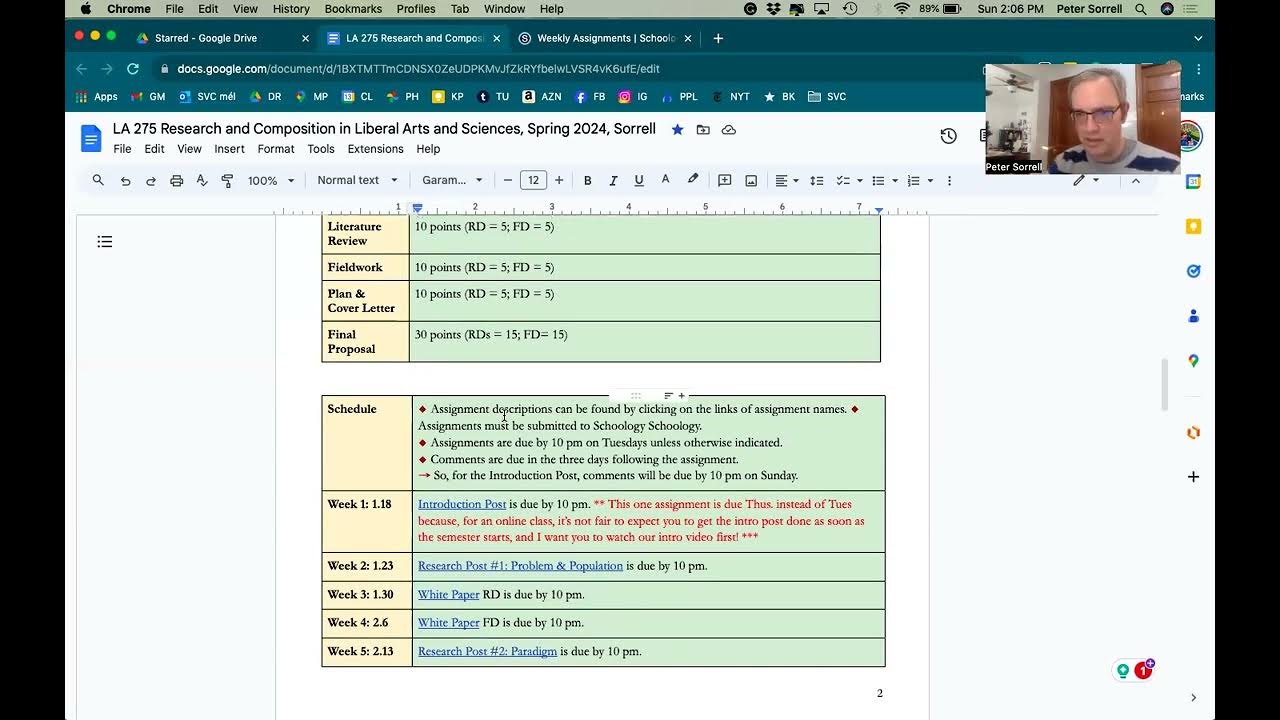
Task: Open the NYT bookmark
Action: pyautogui.click(x=731, y=97)
